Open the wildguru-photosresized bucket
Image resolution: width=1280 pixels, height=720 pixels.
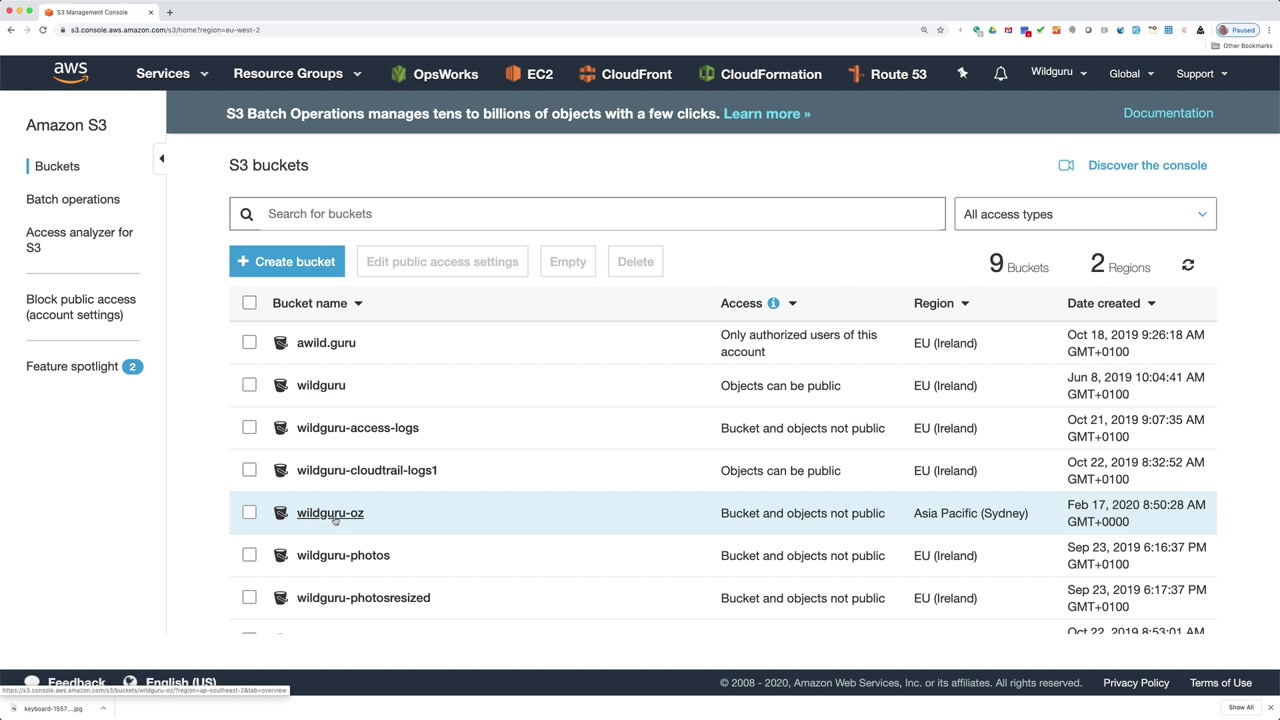click(x=363, y=598)
